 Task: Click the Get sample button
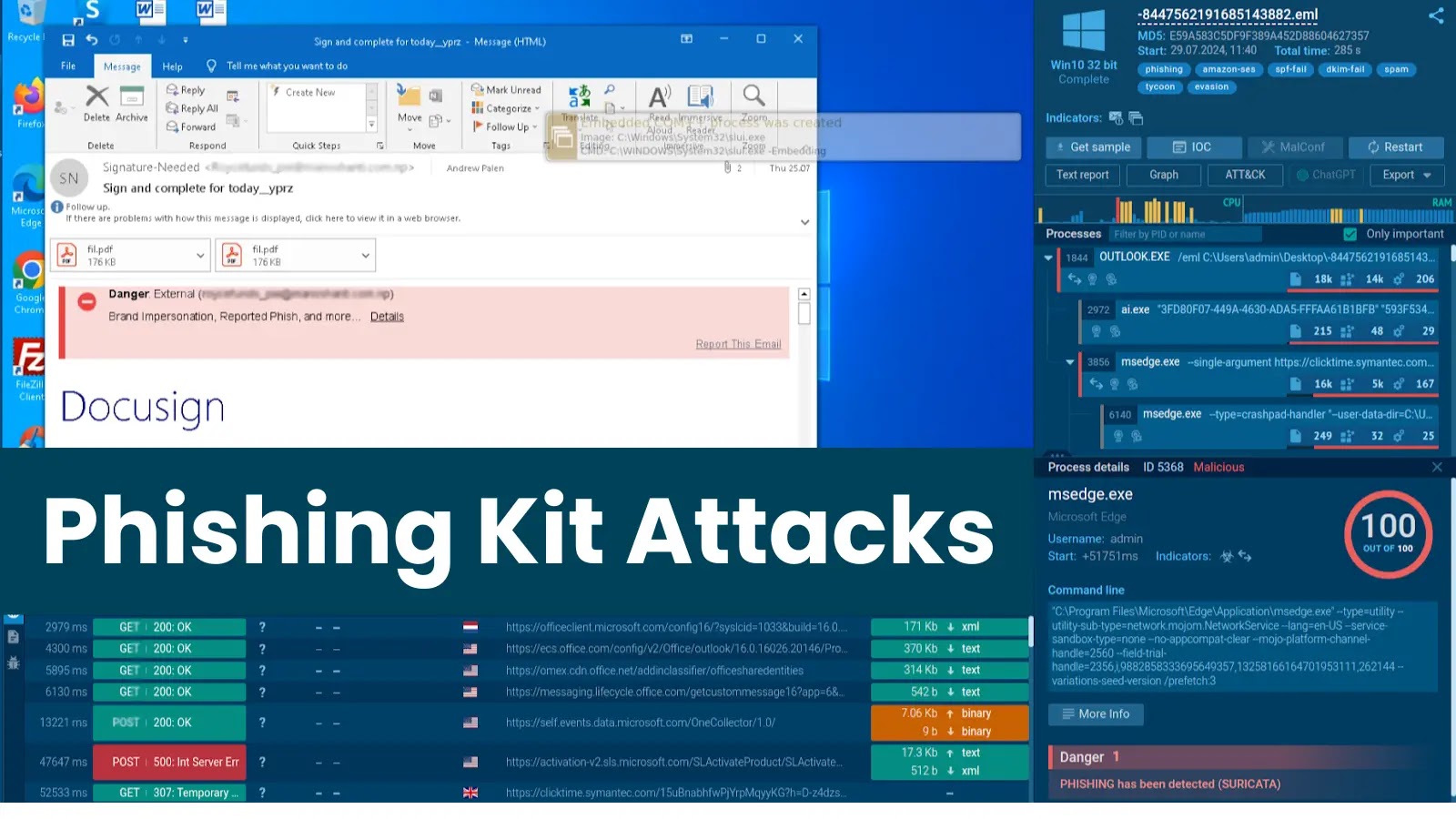[1092, 147]
